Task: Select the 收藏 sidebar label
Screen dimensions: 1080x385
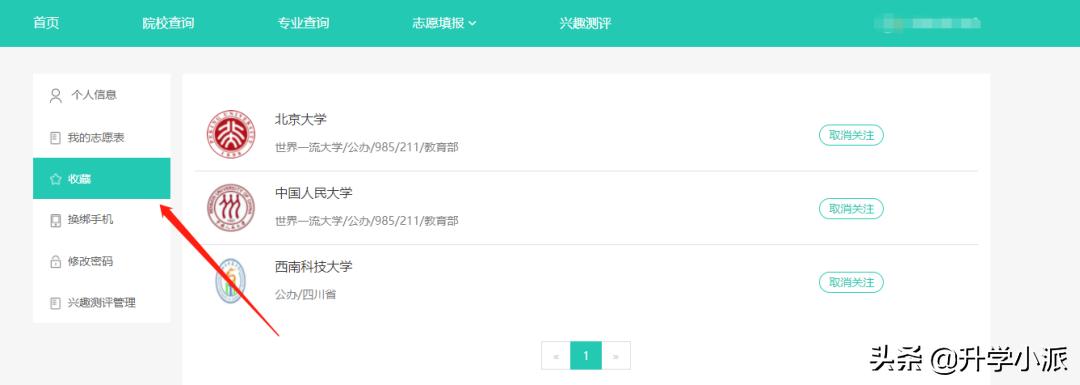Action: pyautogui.click(x=79, y=179)
